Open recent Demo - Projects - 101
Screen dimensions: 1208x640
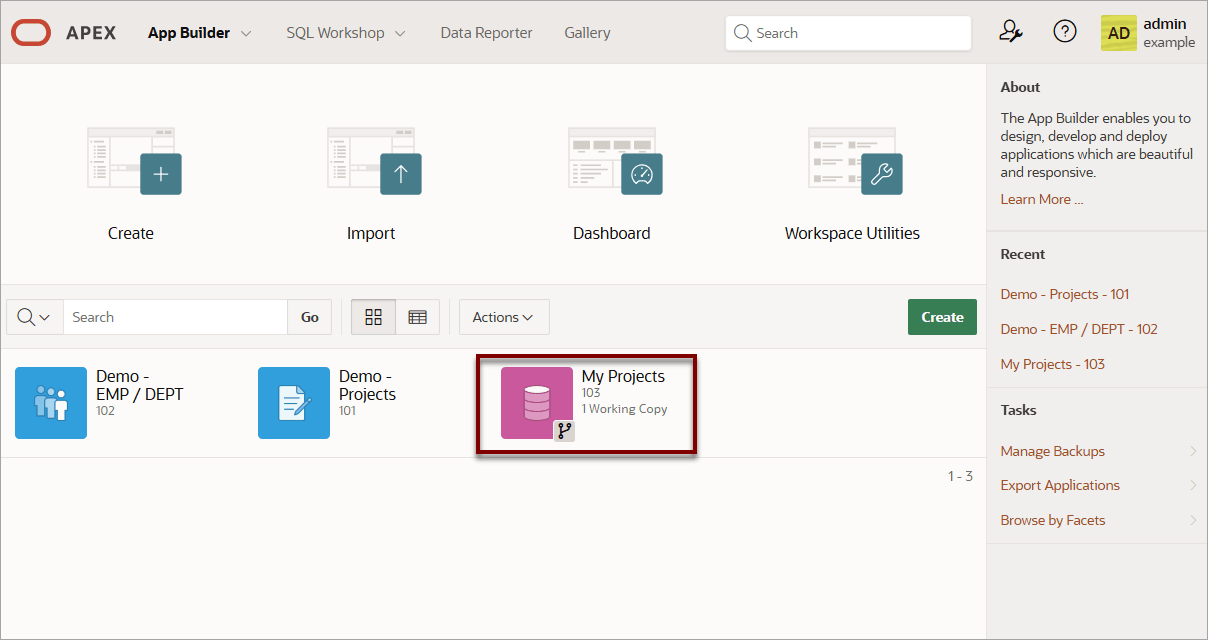point(1065,294)
